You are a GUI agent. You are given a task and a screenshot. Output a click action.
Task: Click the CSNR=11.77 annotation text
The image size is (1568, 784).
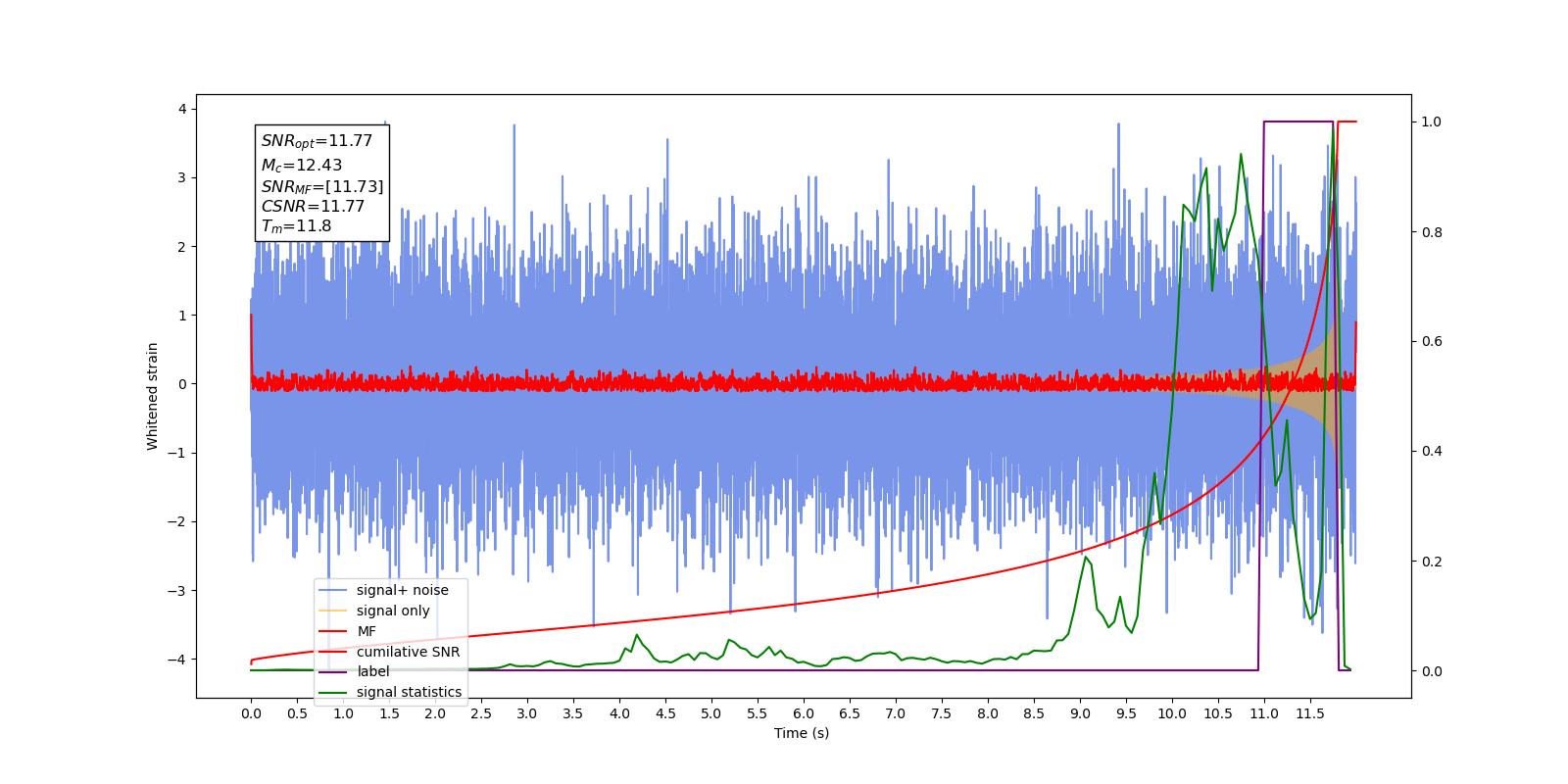(313, 207)
